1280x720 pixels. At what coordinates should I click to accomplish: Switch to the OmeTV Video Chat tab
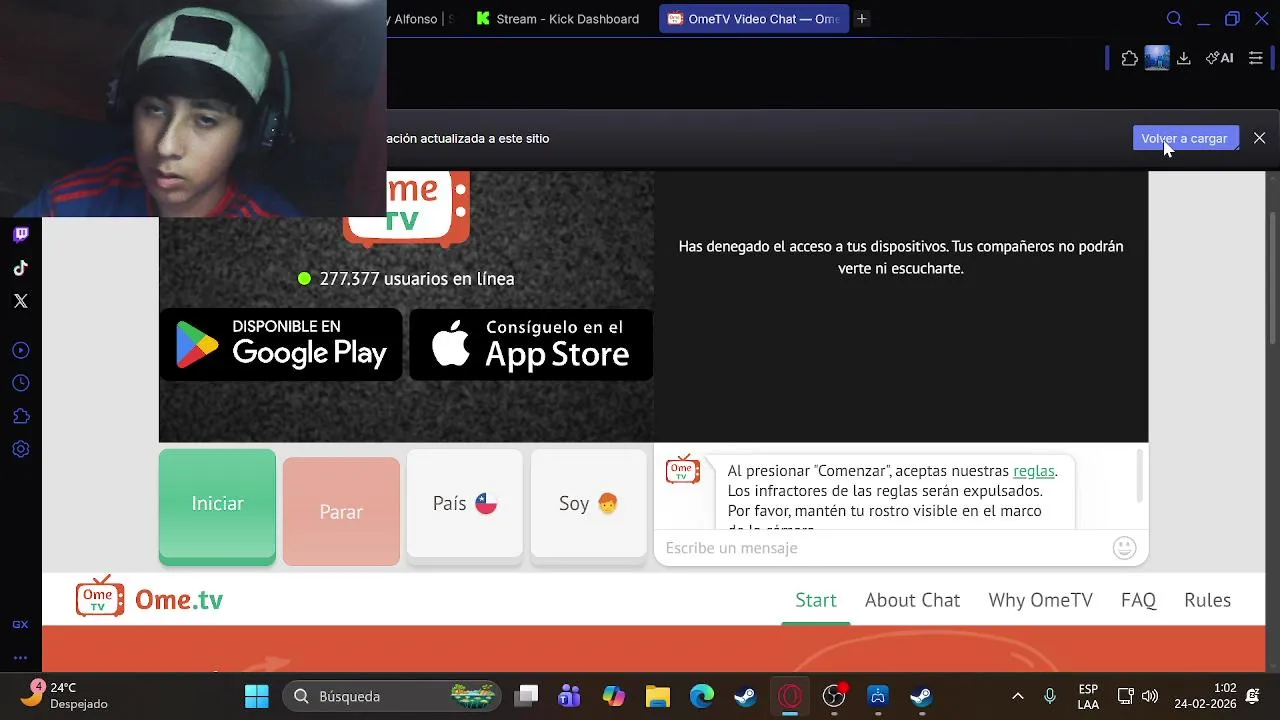754,18
